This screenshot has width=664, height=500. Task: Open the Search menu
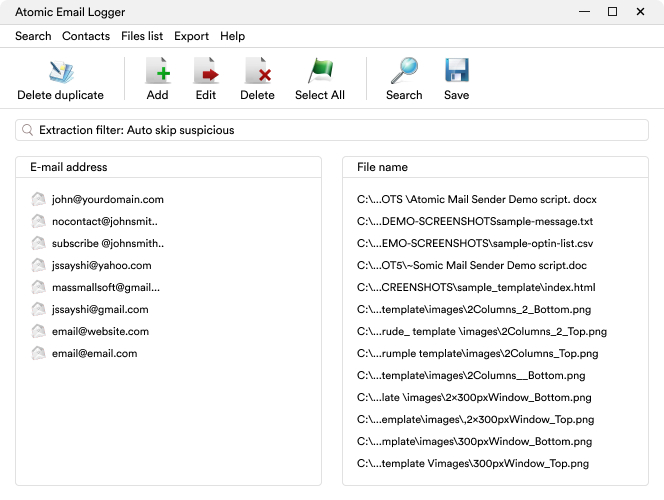point(33,36)
